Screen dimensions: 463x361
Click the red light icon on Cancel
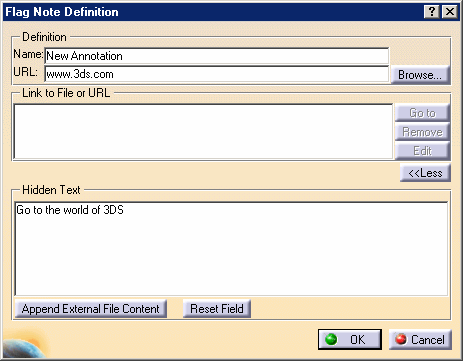401,339
